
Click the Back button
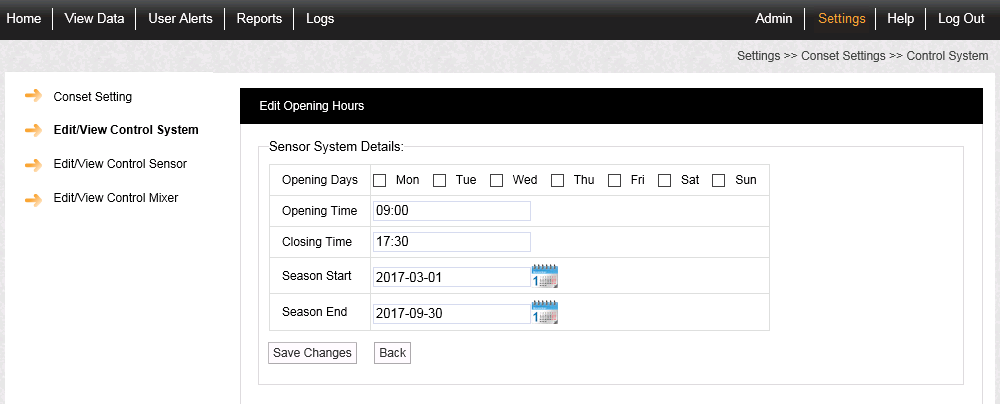click(392, 353)
